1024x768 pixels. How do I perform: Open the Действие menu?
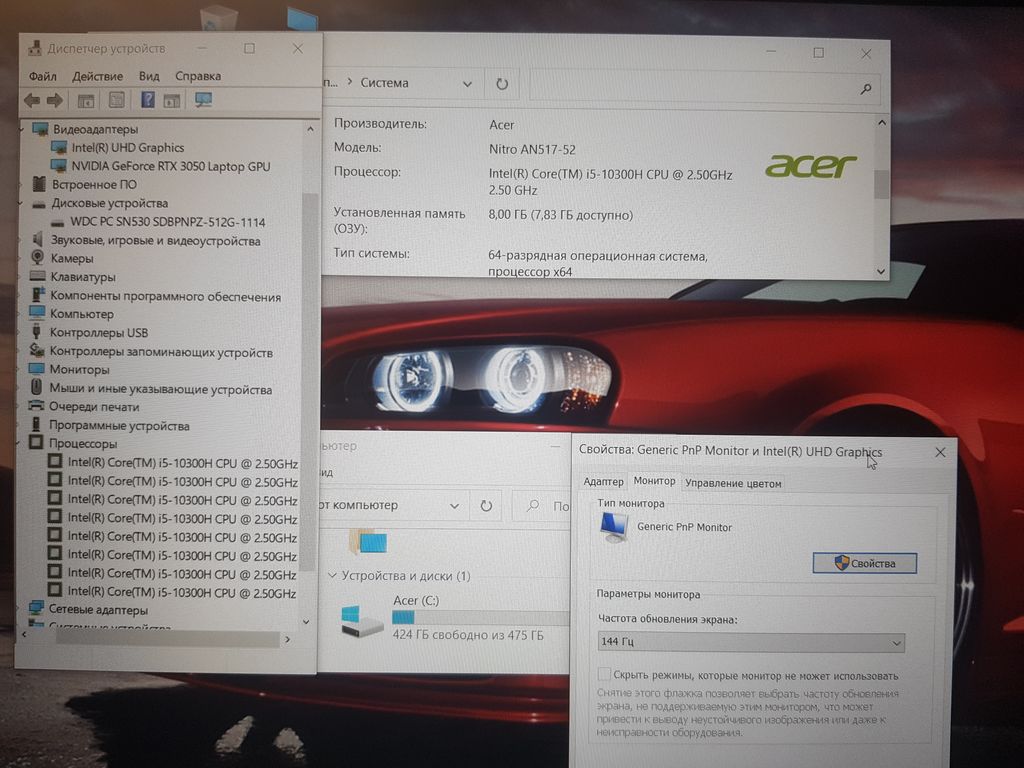(97, 76)
